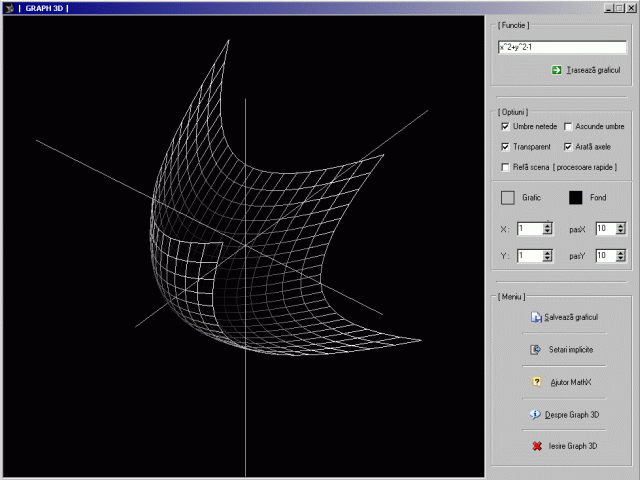Click the Setari implicite icon
Viewport: 640px width, 480px height.
(x=536, y=350)
